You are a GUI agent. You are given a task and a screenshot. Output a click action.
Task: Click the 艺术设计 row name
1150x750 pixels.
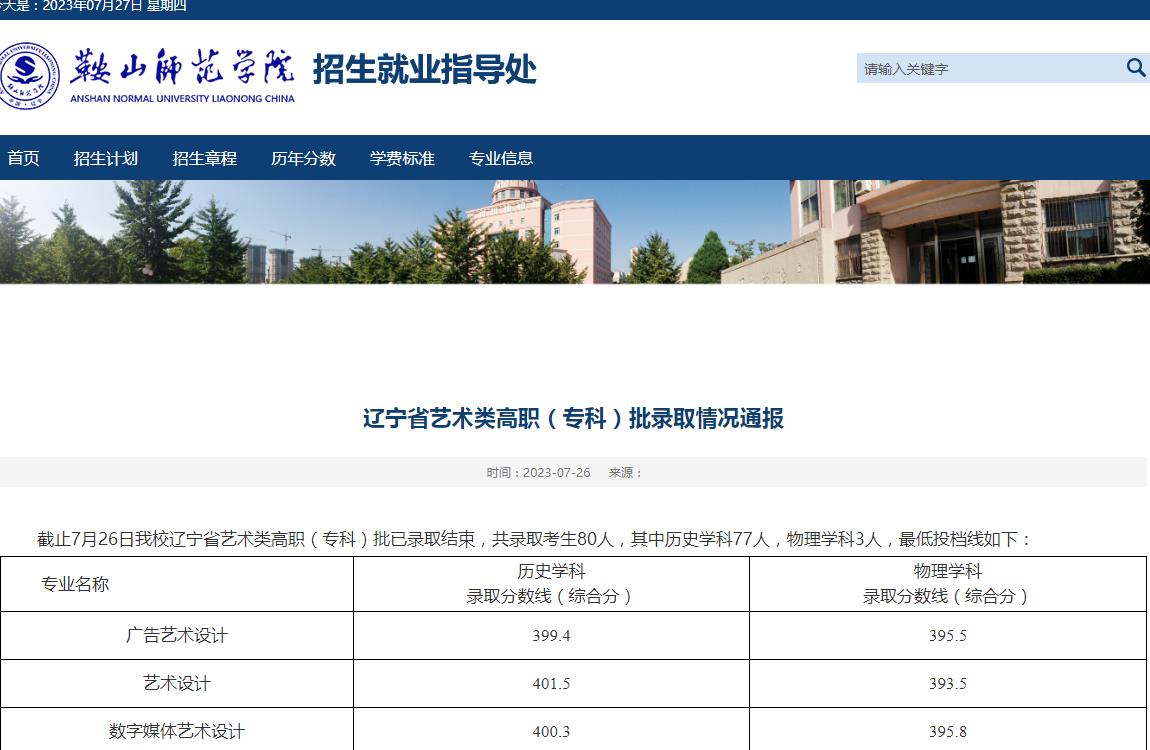[x=177, y=683]
